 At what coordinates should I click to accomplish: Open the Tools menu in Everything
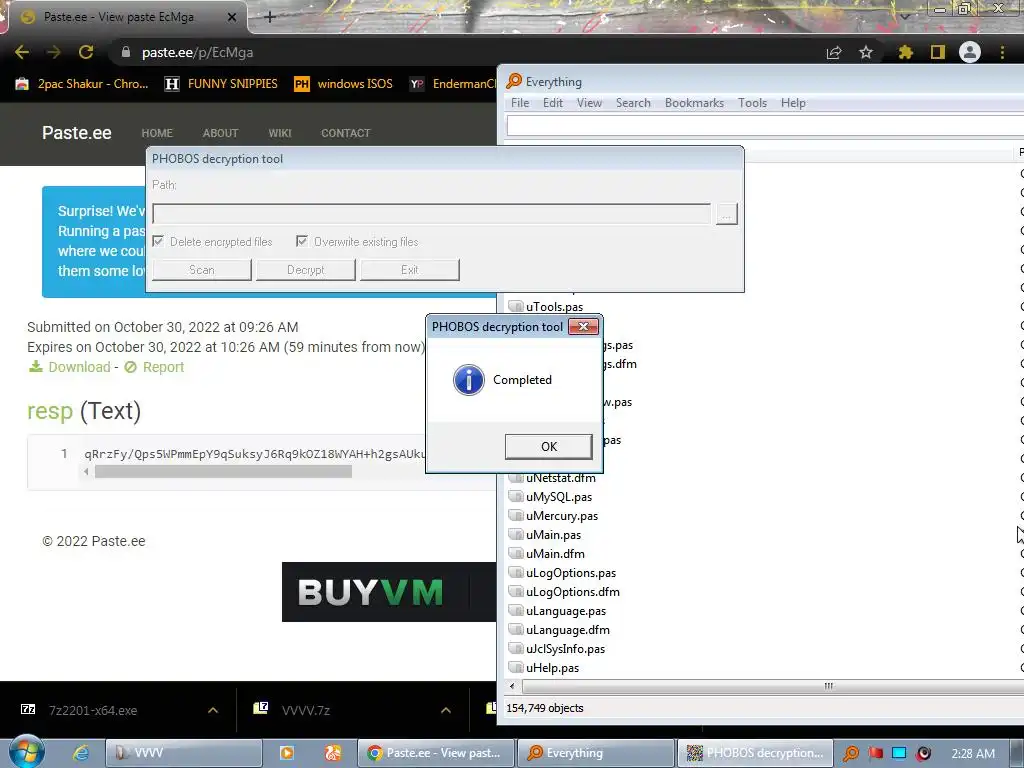[752, 103]
